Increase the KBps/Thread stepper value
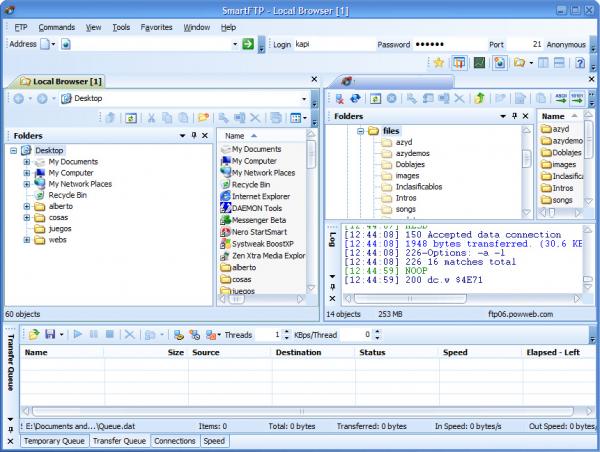This screenshot has height=452, width=600. 377,332
